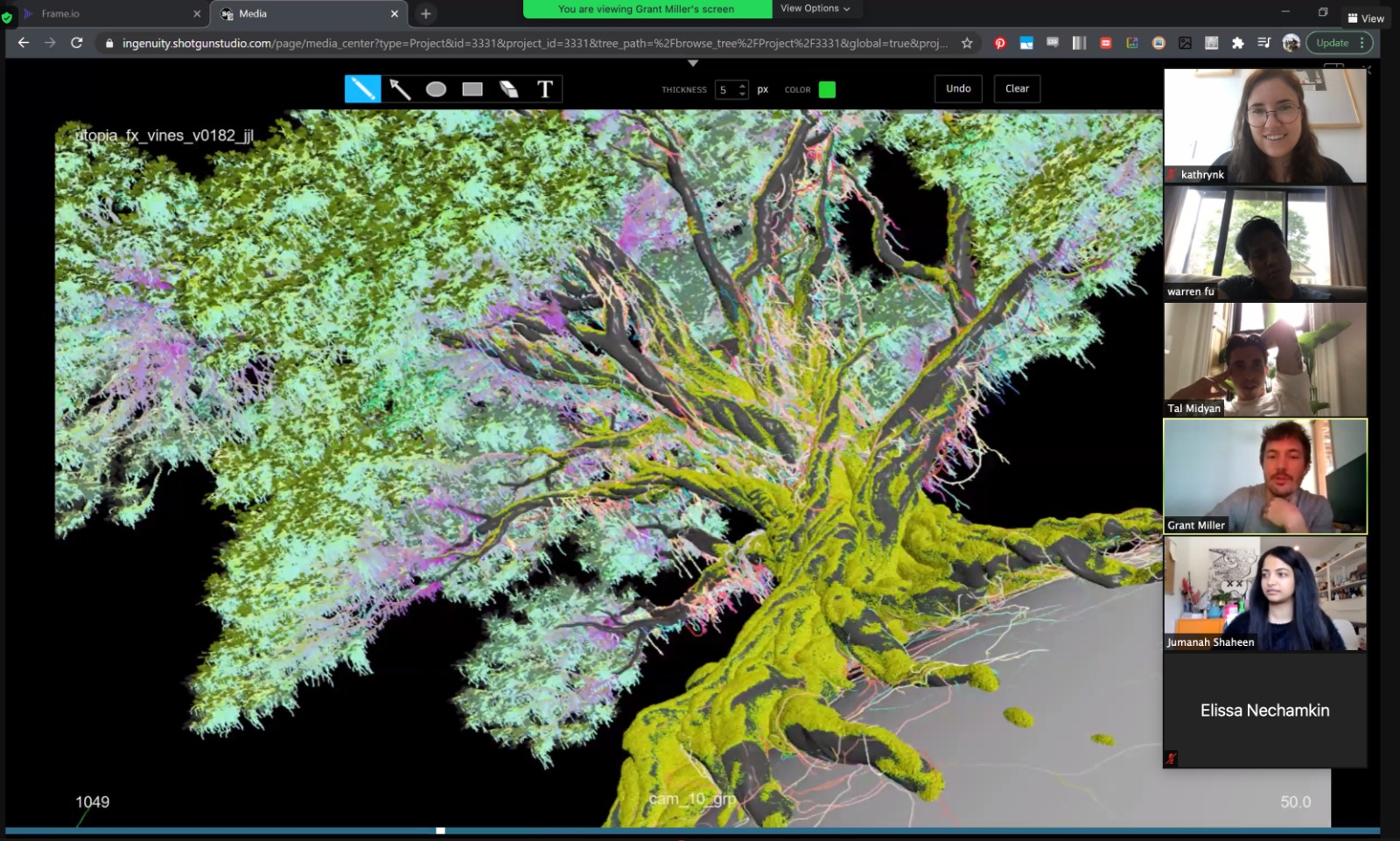Click the gray thumbnail extension icon

(x=1211, y=43)
